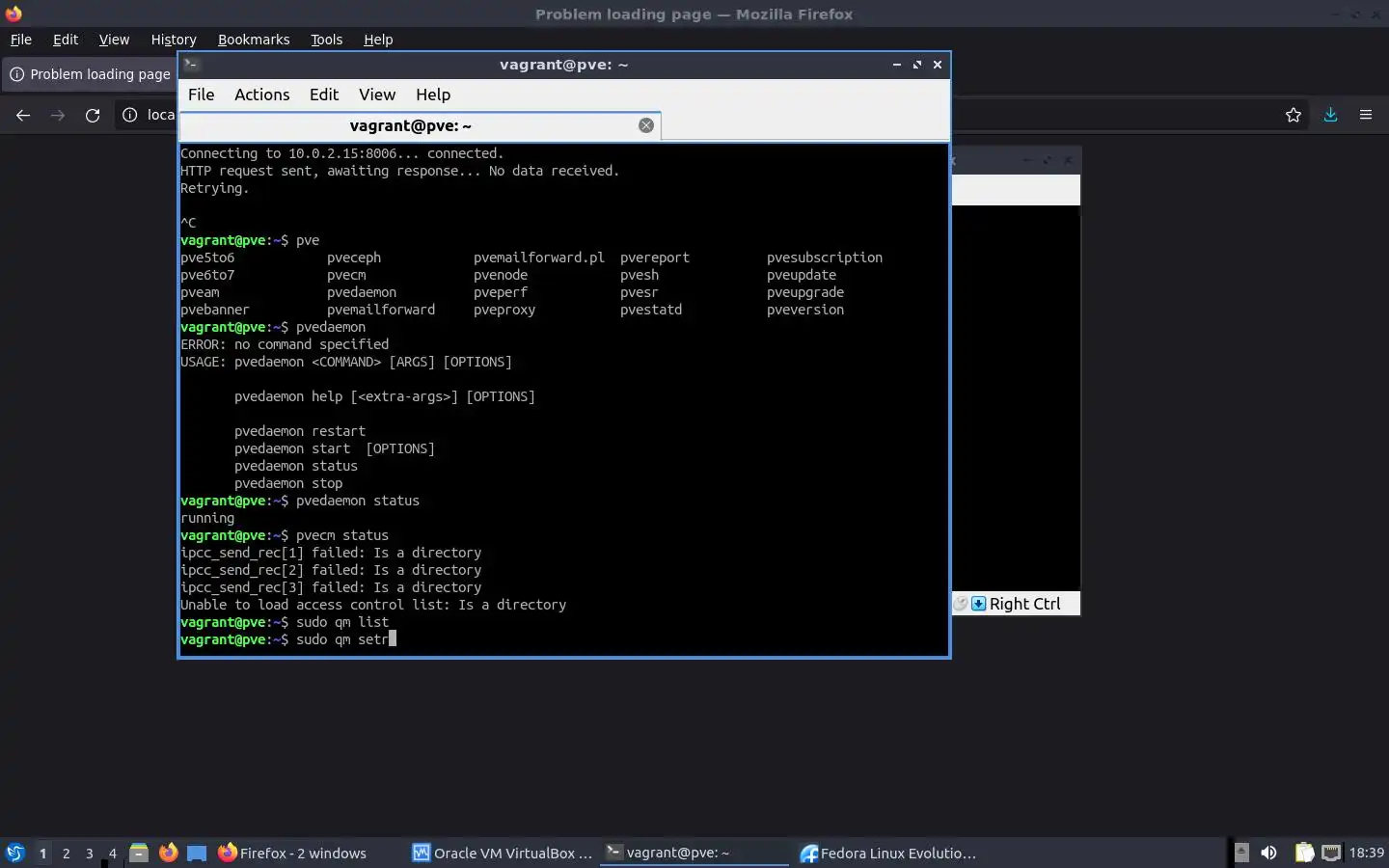Open the application launcher menu in taskbar
The image size is (1389, 868).
(x=15, y=853)
